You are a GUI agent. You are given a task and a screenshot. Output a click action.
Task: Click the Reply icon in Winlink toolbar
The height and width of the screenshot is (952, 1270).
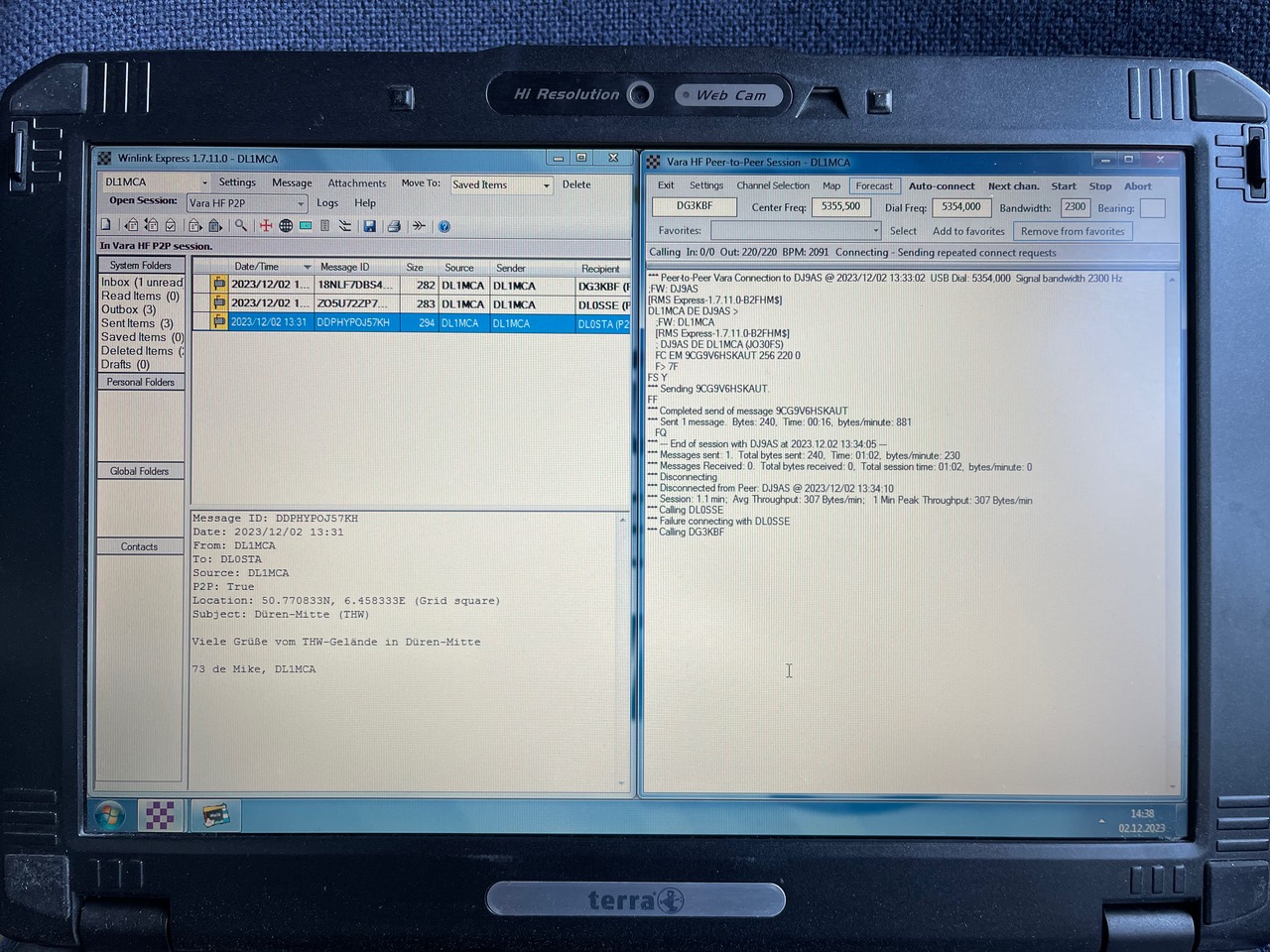point(131,226)
